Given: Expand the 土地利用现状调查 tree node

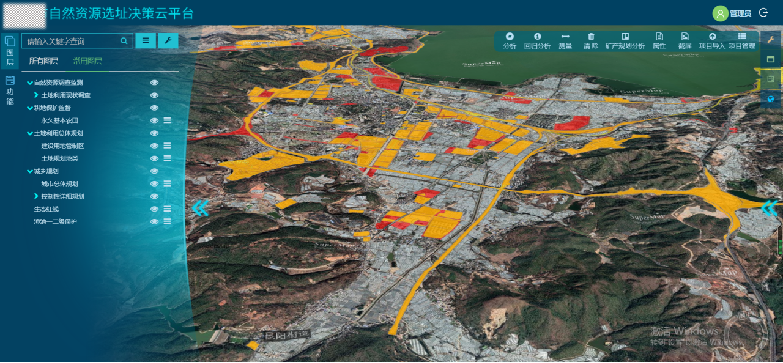Looking at the screenshot, I should coord(36,95).
